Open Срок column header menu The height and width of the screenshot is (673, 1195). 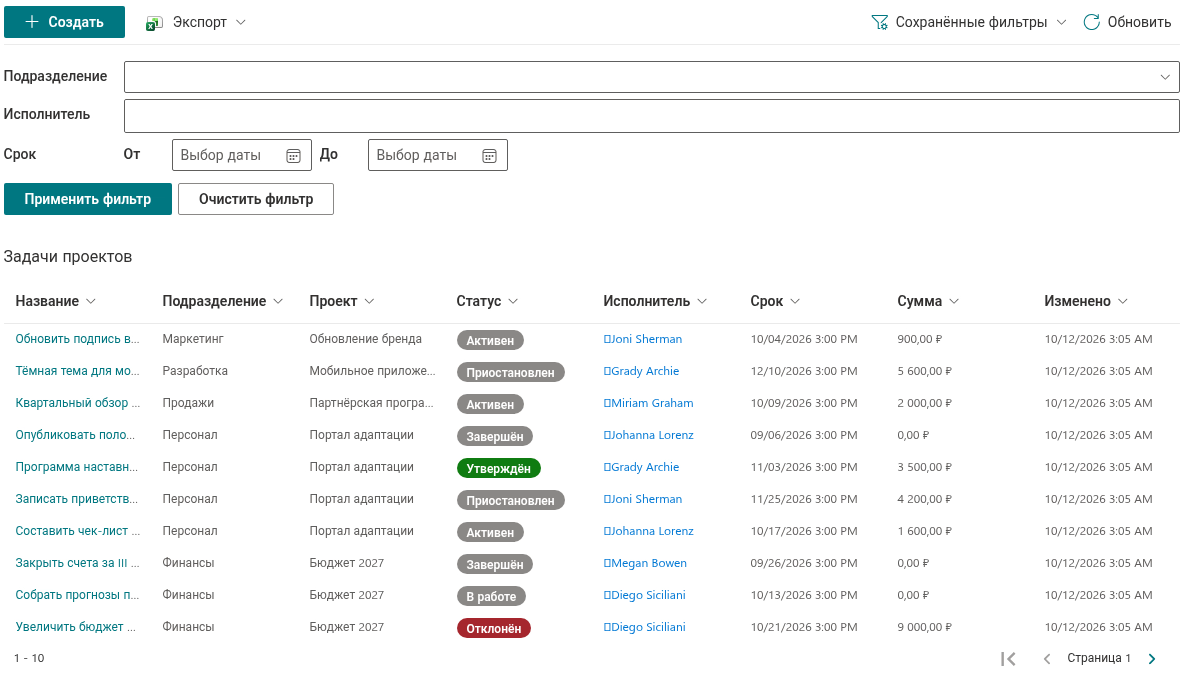(x=775, y=301)
